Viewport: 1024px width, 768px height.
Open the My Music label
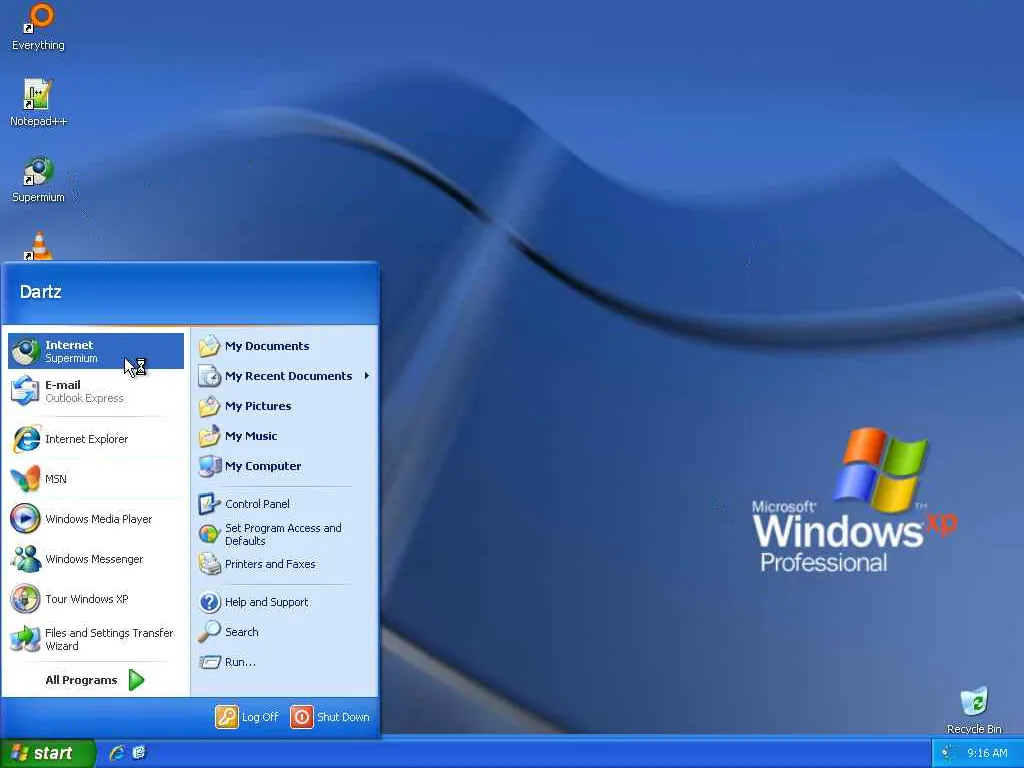coord(251,436)
